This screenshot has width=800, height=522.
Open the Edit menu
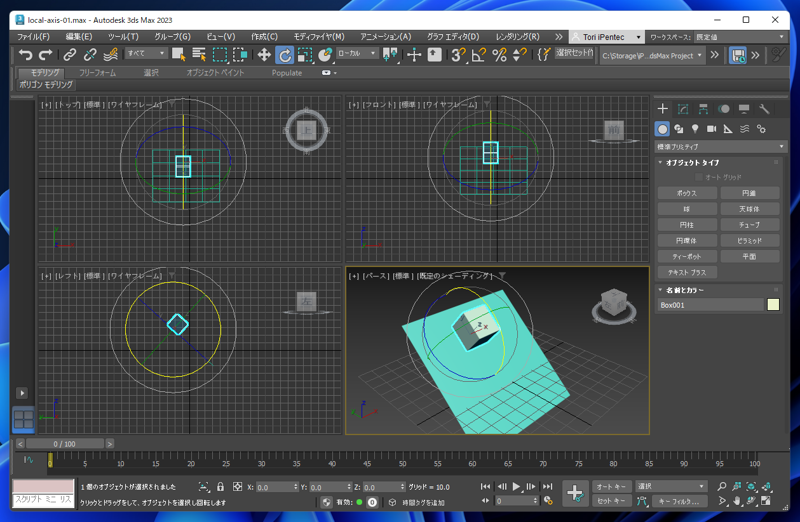click(79, 37)
